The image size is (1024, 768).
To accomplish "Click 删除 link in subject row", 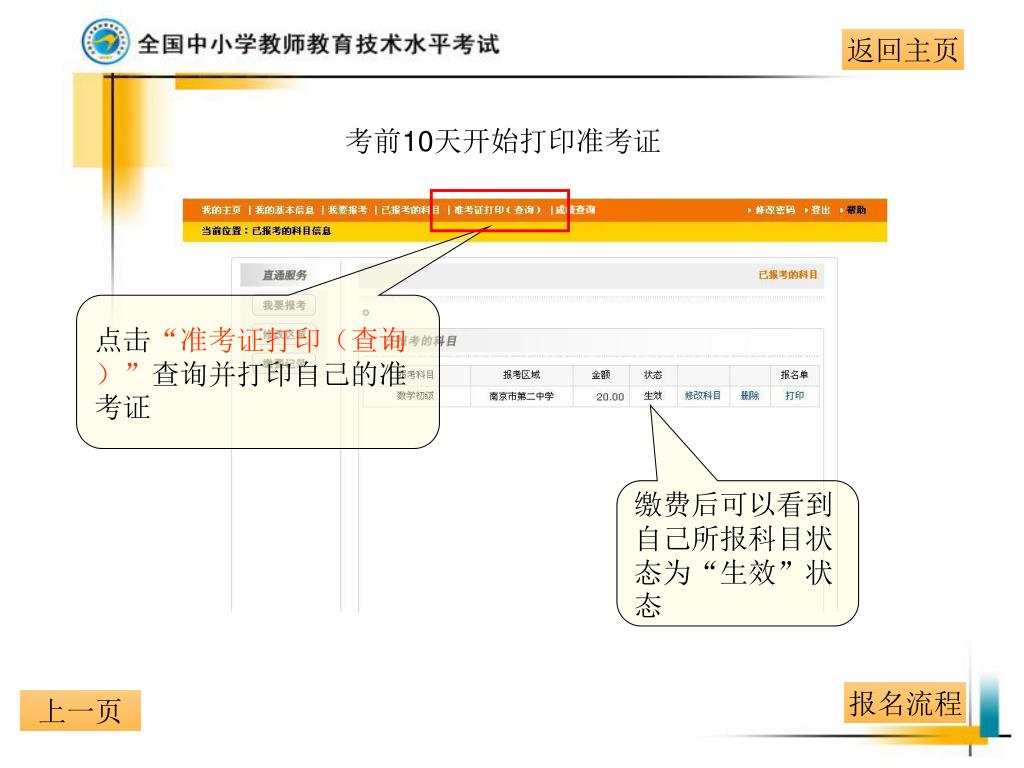I will click(750, 396).
